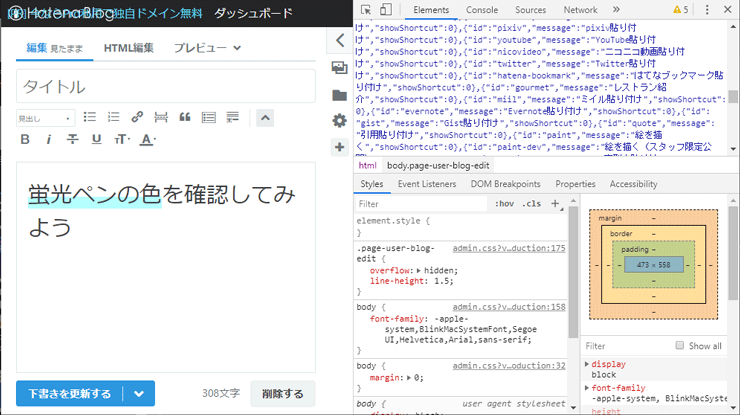Toggle the DevTools device toolbar icon
This screenshot has width=740, height=415.
(x=386, y=9)
